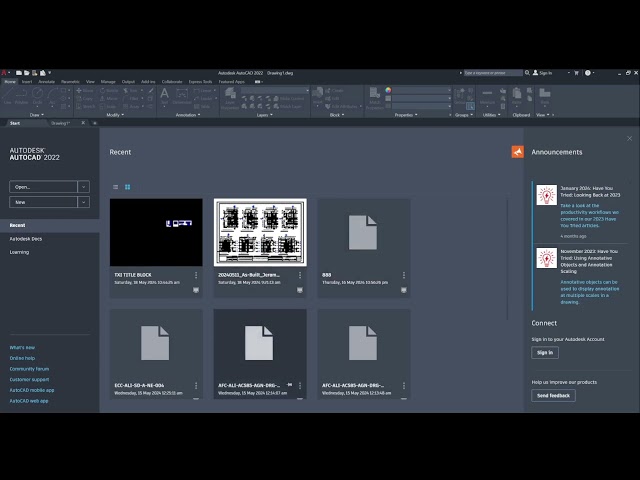
Task: Click the Trim tool in Modify panel
Action: (131, 91)
